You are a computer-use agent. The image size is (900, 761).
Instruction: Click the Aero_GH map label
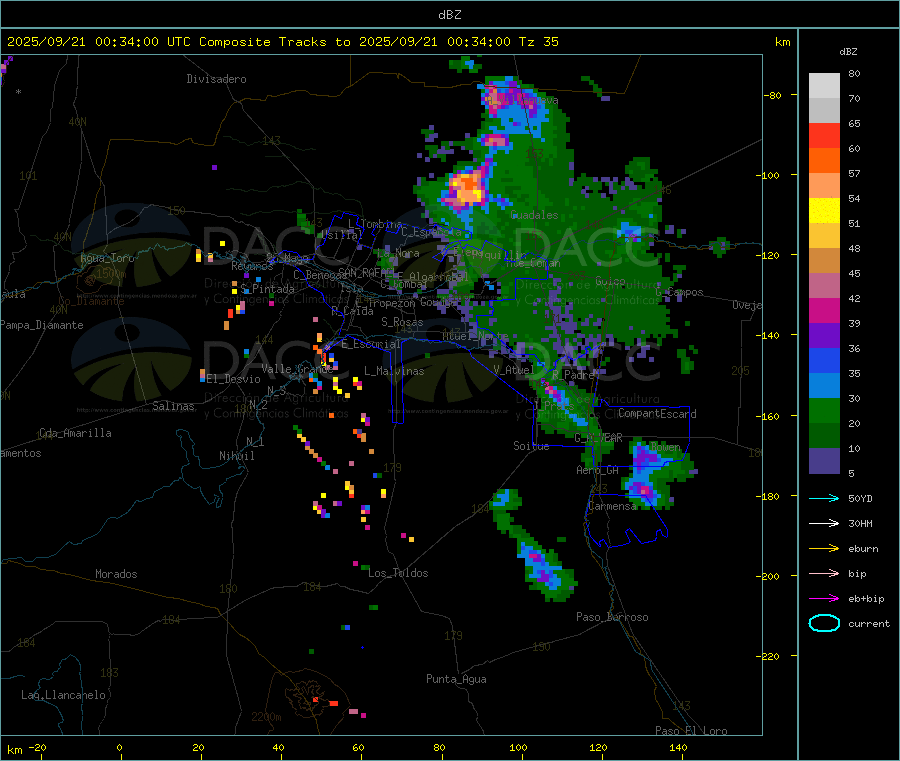pos(598,471)
